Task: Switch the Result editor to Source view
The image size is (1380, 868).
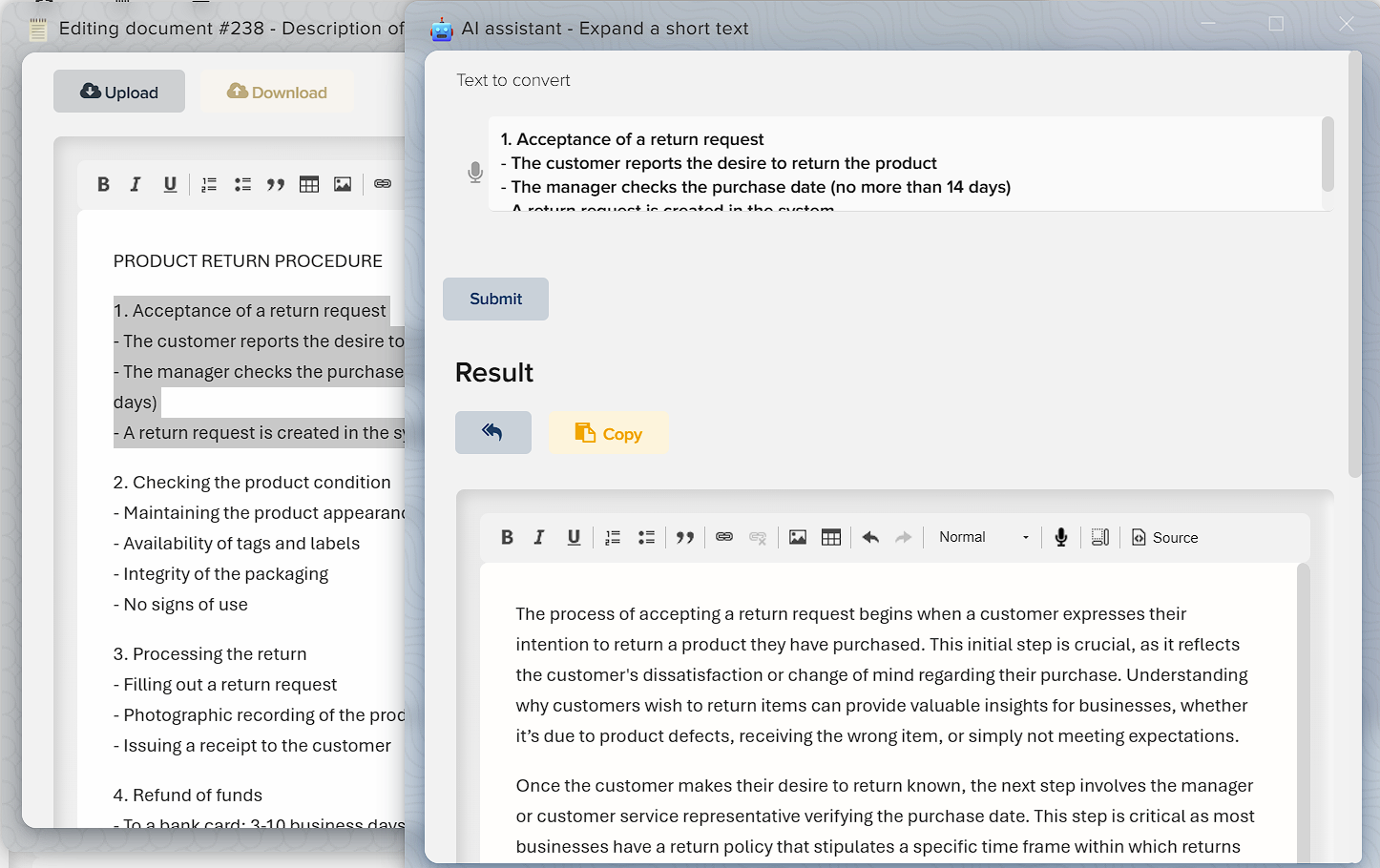Action: click(1164, 538)
